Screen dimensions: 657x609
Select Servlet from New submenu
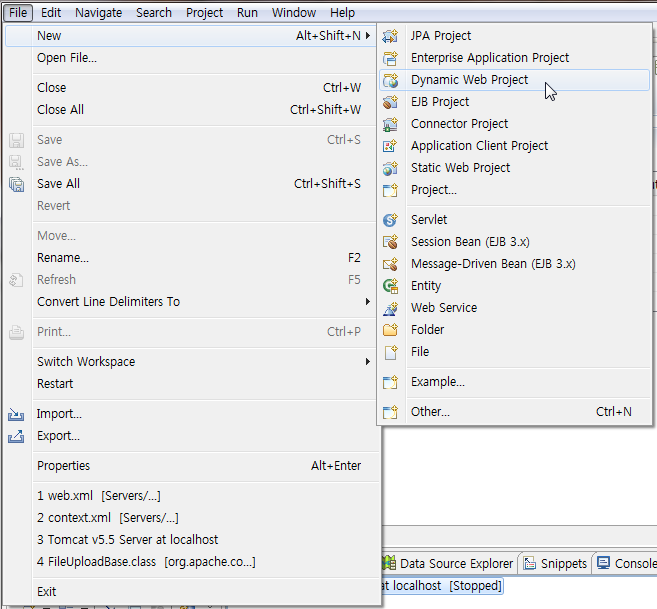[x=514, y=220]
